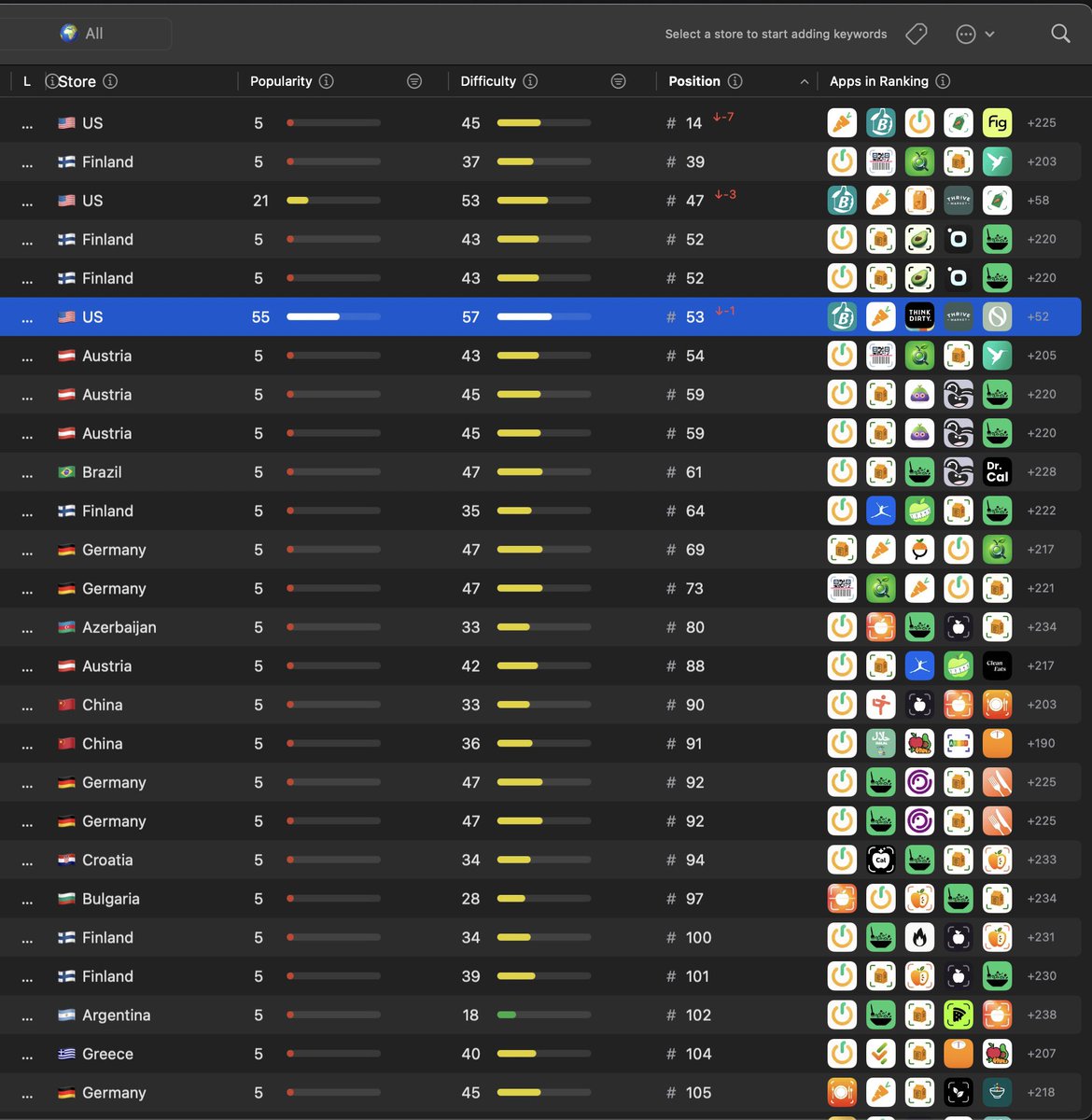This screenshot has width=1092, height=1120.
Task: Toggle the filter next to Difficulty
Action: pyautogui.click(x=618, y=81)
